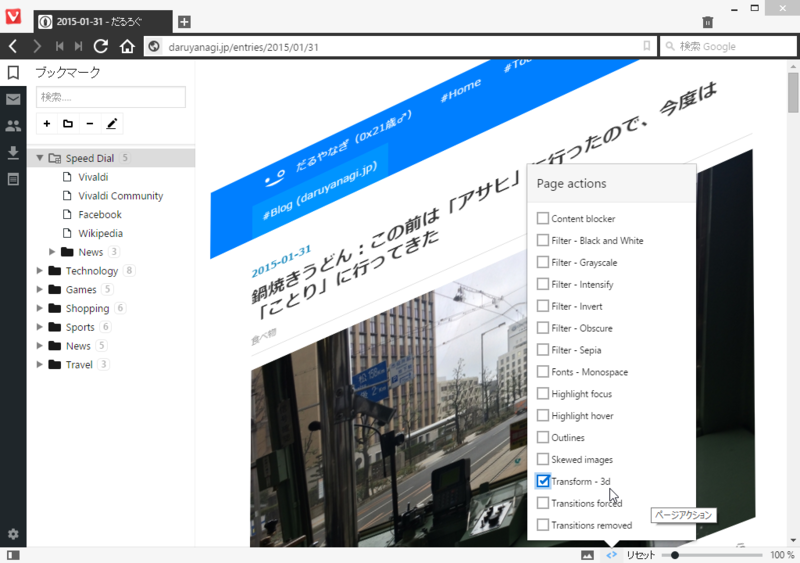Check the Skewed images option
Image resolution: width=800 pixels, height=563 pixels.
pos(543,459)
